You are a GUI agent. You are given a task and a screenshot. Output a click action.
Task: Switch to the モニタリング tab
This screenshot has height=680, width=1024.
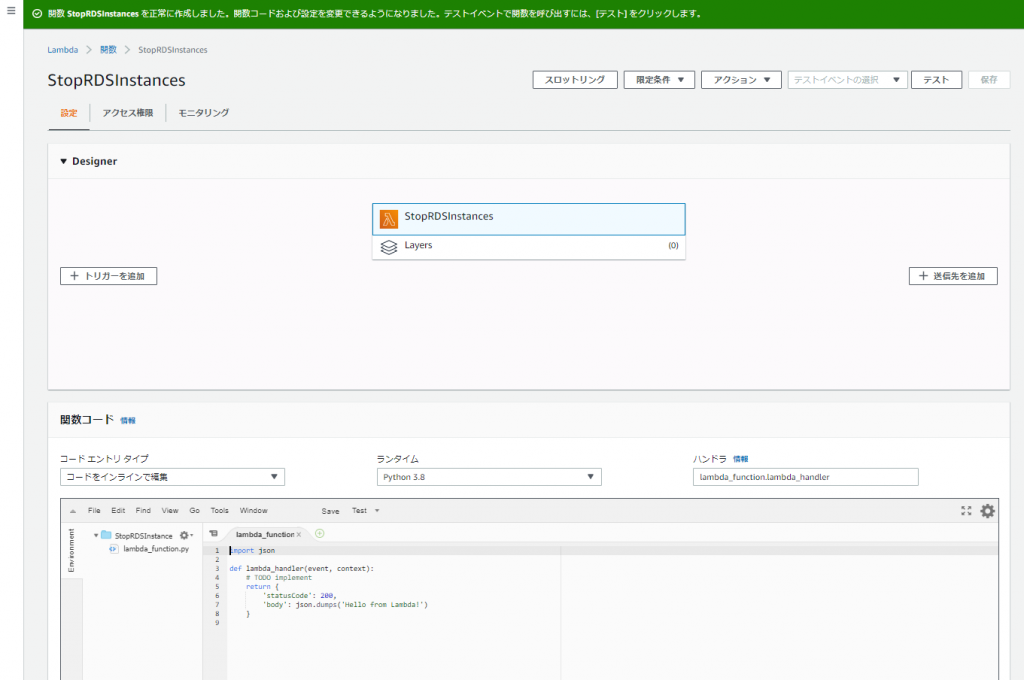pyautogui.click(x=204, y=113)
